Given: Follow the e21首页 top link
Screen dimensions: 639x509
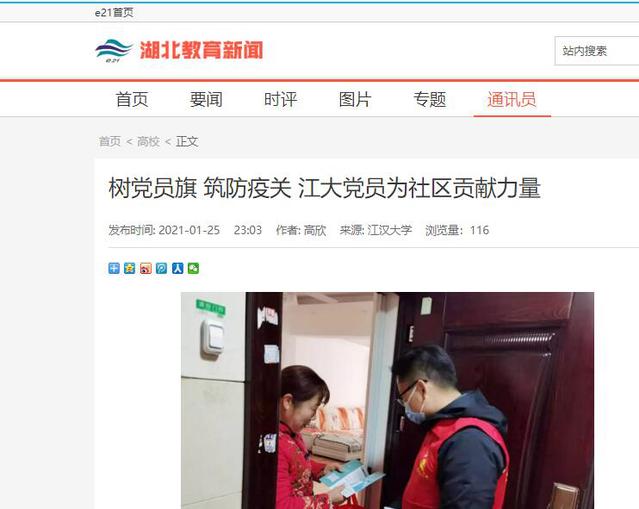Looking at the screenshot, I should click(x=114, y=13).
